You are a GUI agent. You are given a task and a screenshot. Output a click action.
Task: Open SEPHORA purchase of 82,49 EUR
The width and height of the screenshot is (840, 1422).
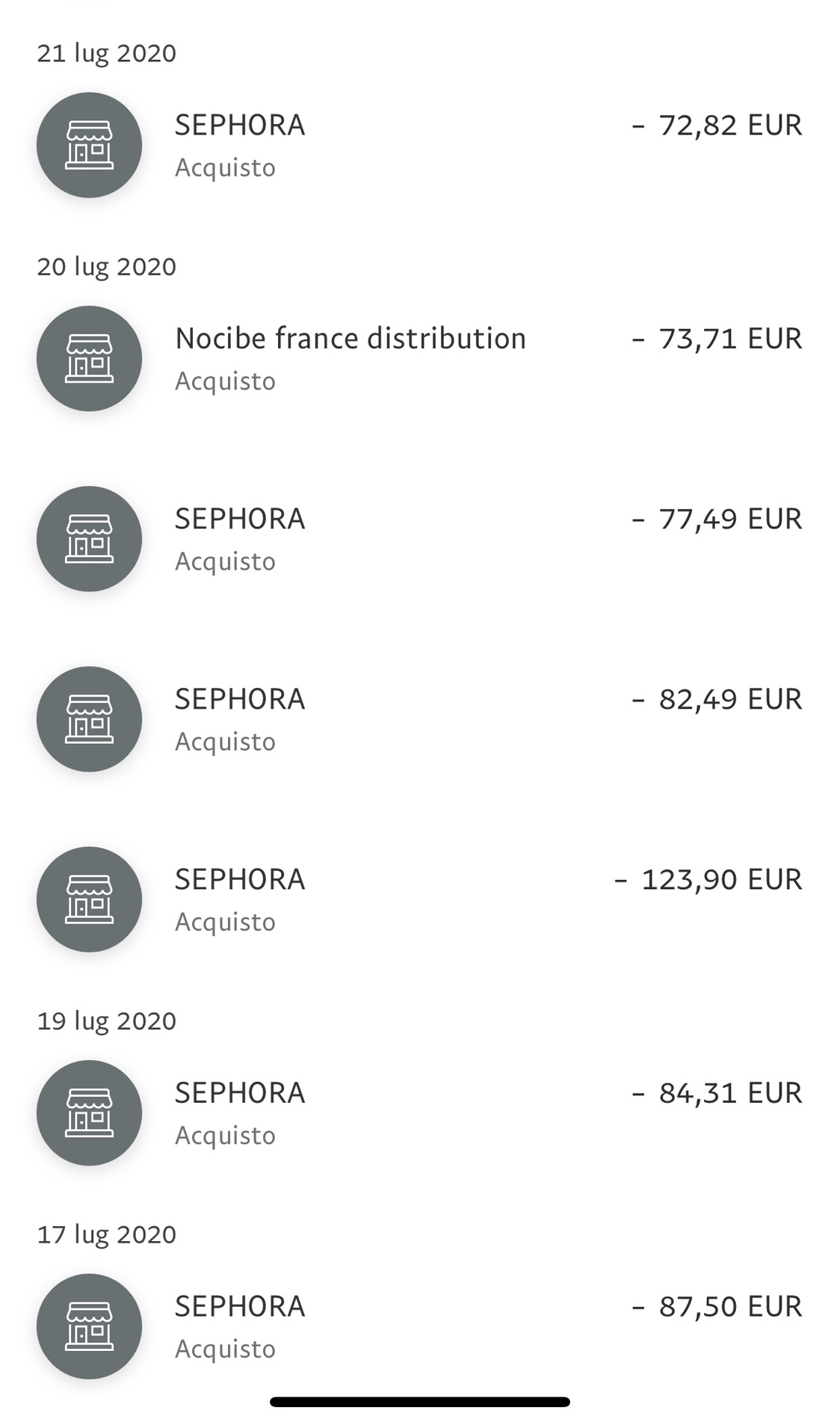click(x=420, y=719)
